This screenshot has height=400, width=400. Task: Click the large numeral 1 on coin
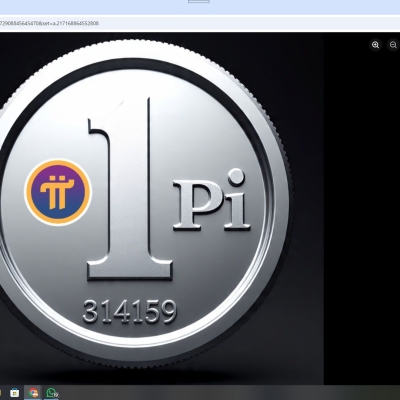[x=129, y=189]
